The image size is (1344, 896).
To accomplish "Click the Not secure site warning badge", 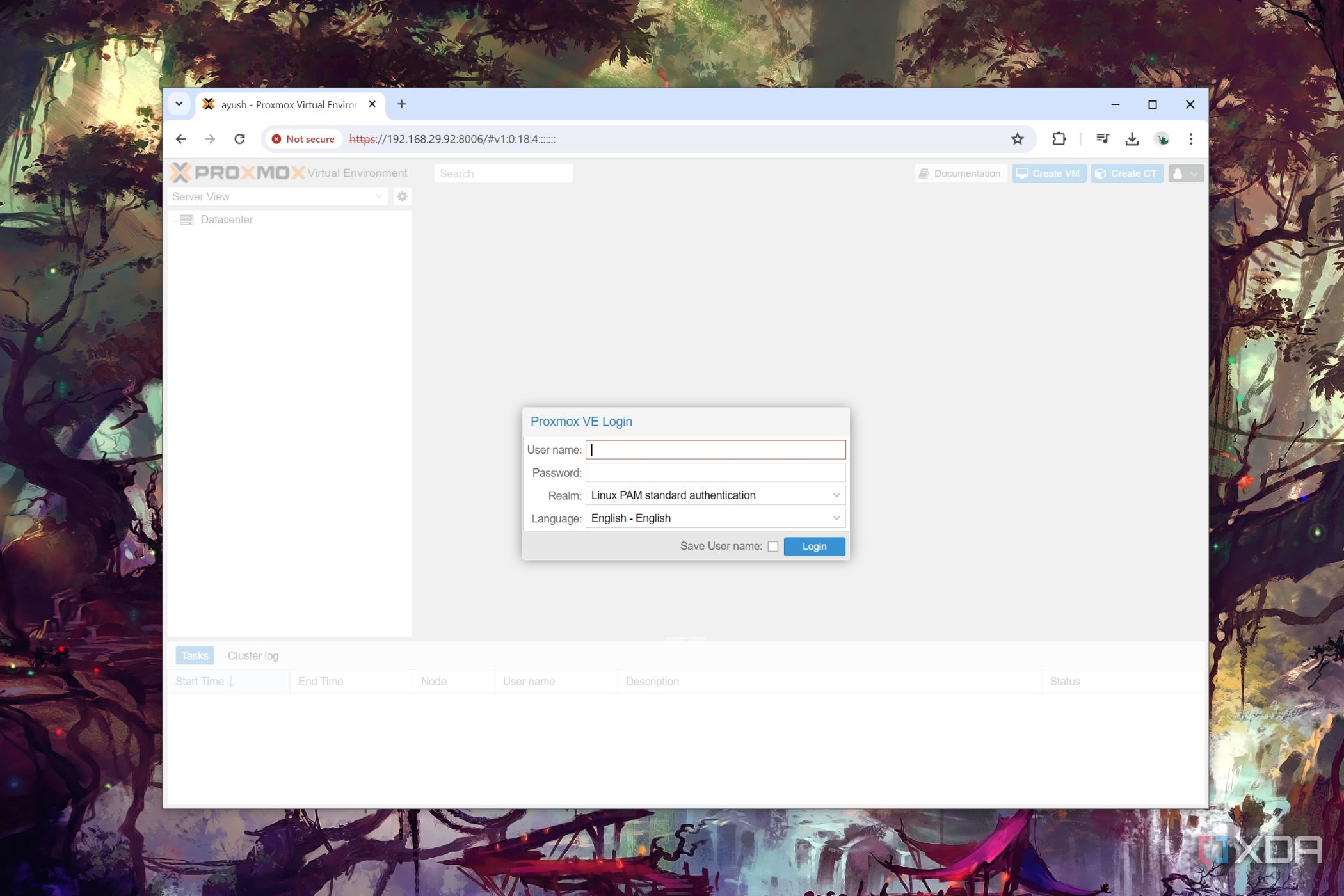I will [x=303, y=139].
